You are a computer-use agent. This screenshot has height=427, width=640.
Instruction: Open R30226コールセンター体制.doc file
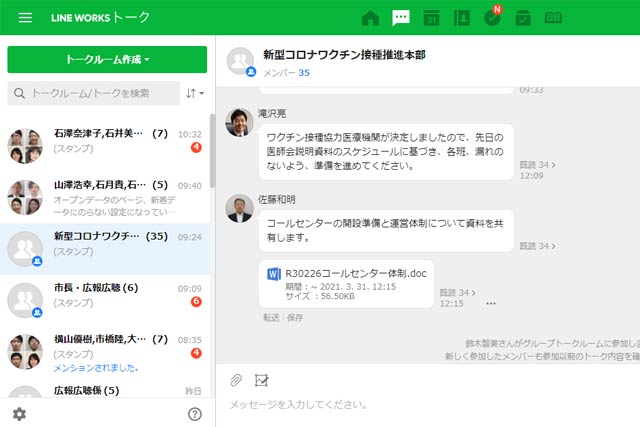(346, 284)
